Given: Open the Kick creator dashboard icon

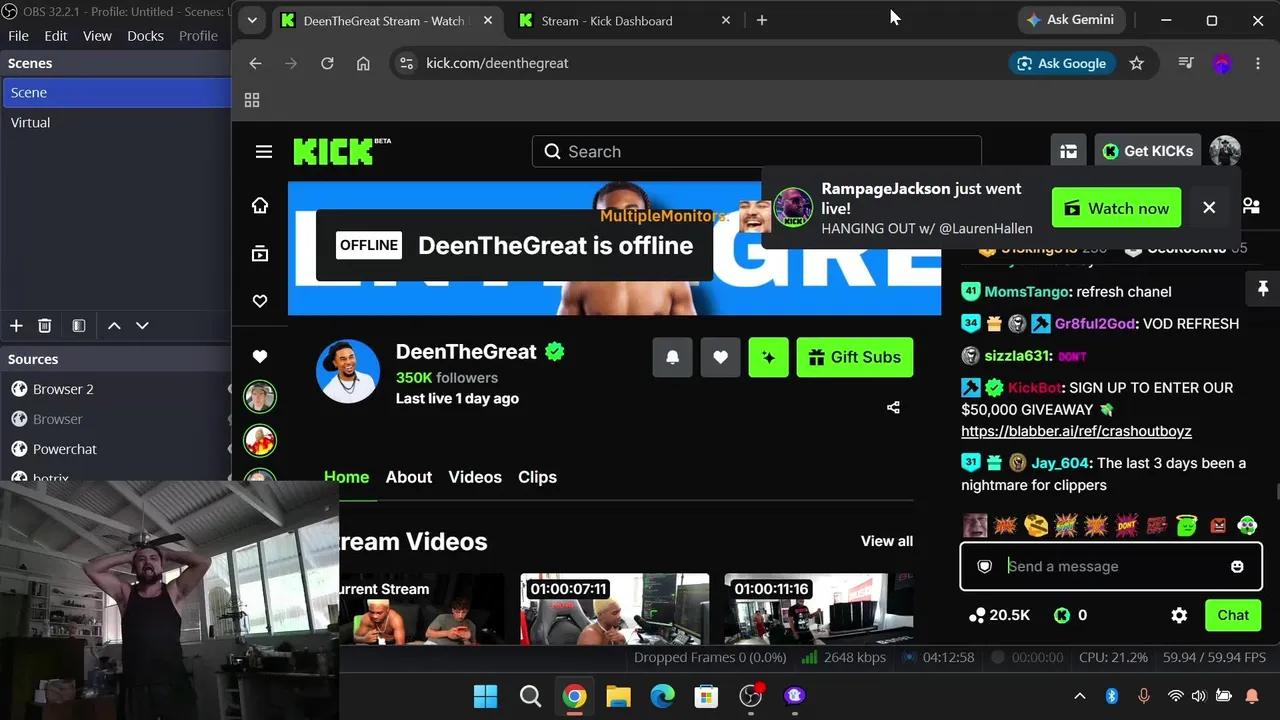Looking at the screenshot, I should point(1069,151).
